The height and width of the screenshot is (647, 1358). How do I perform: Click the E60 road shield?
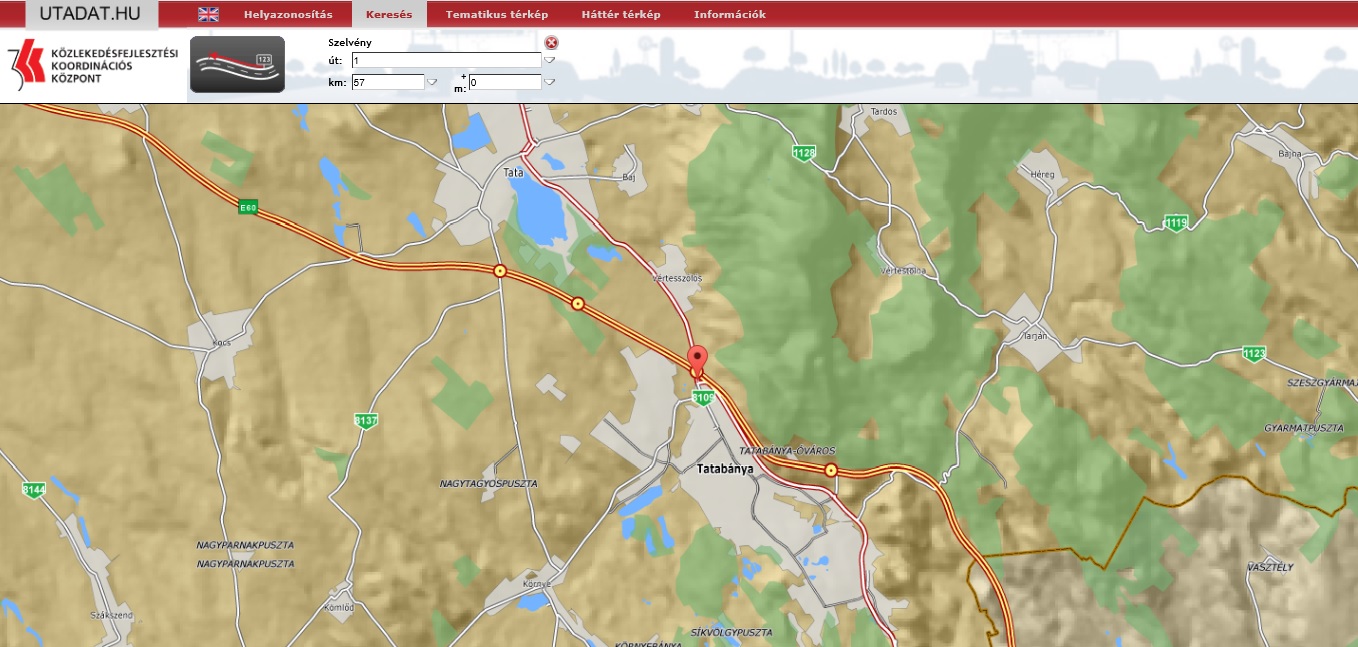point(248,207)
